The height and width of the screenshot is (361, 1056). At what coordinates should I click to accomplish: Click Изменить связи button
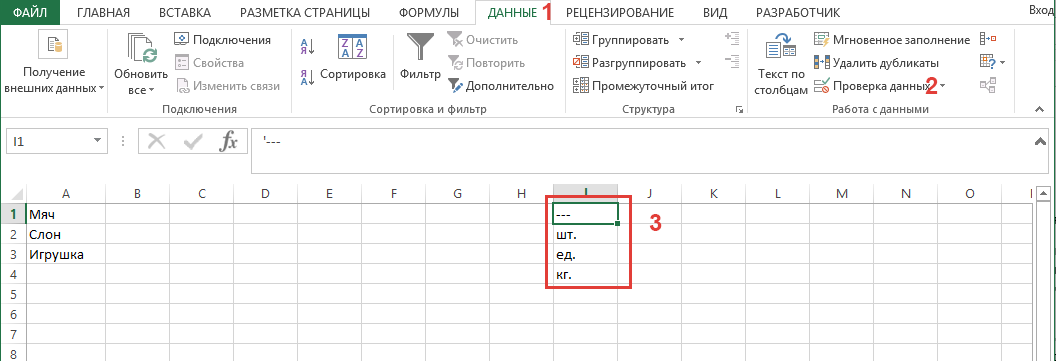pyautogui.click(x=228, y=86)
